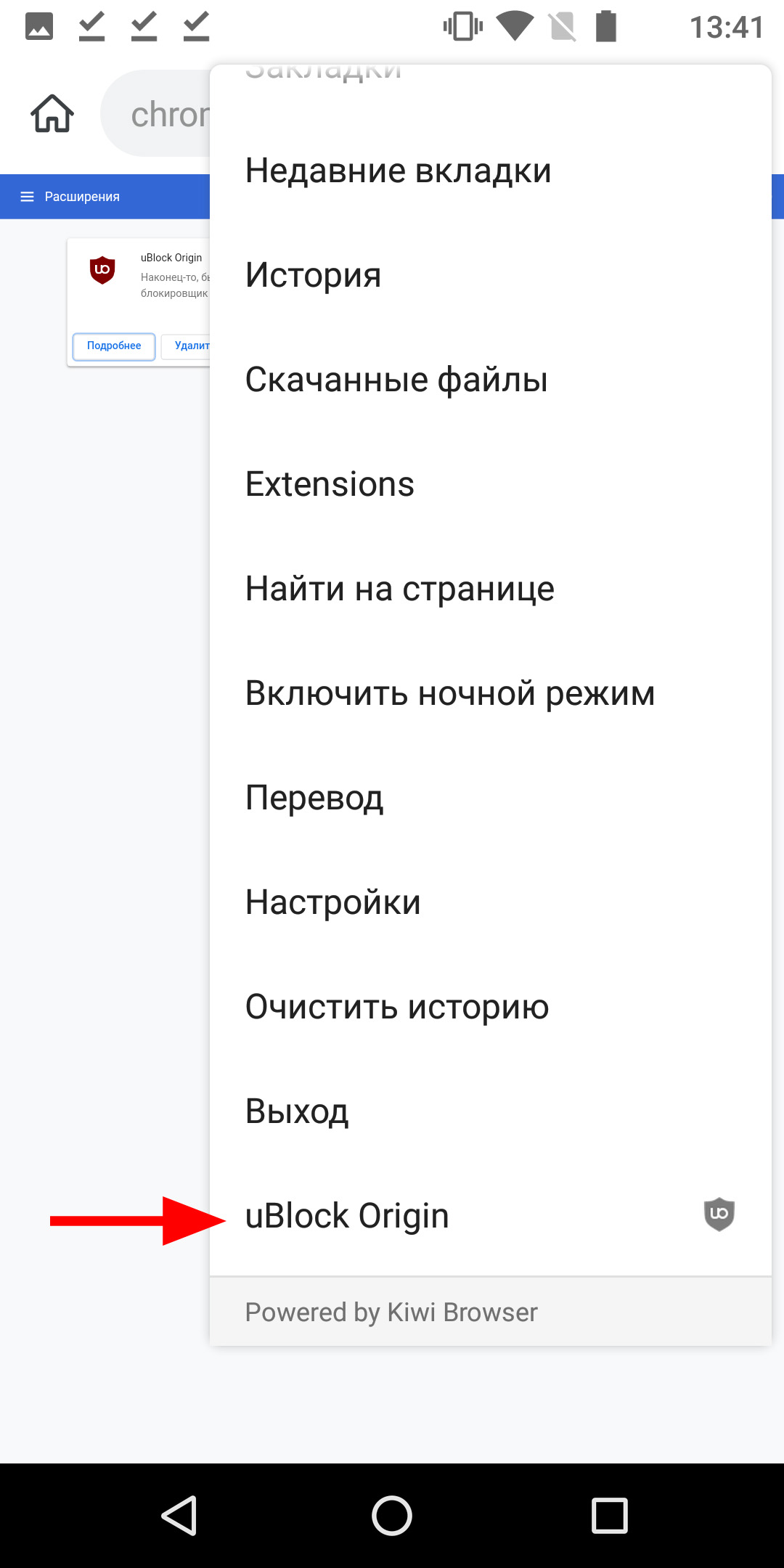Tap the Android back navigation button
The image size is (784, 1568).
(x=179, y=1516)
